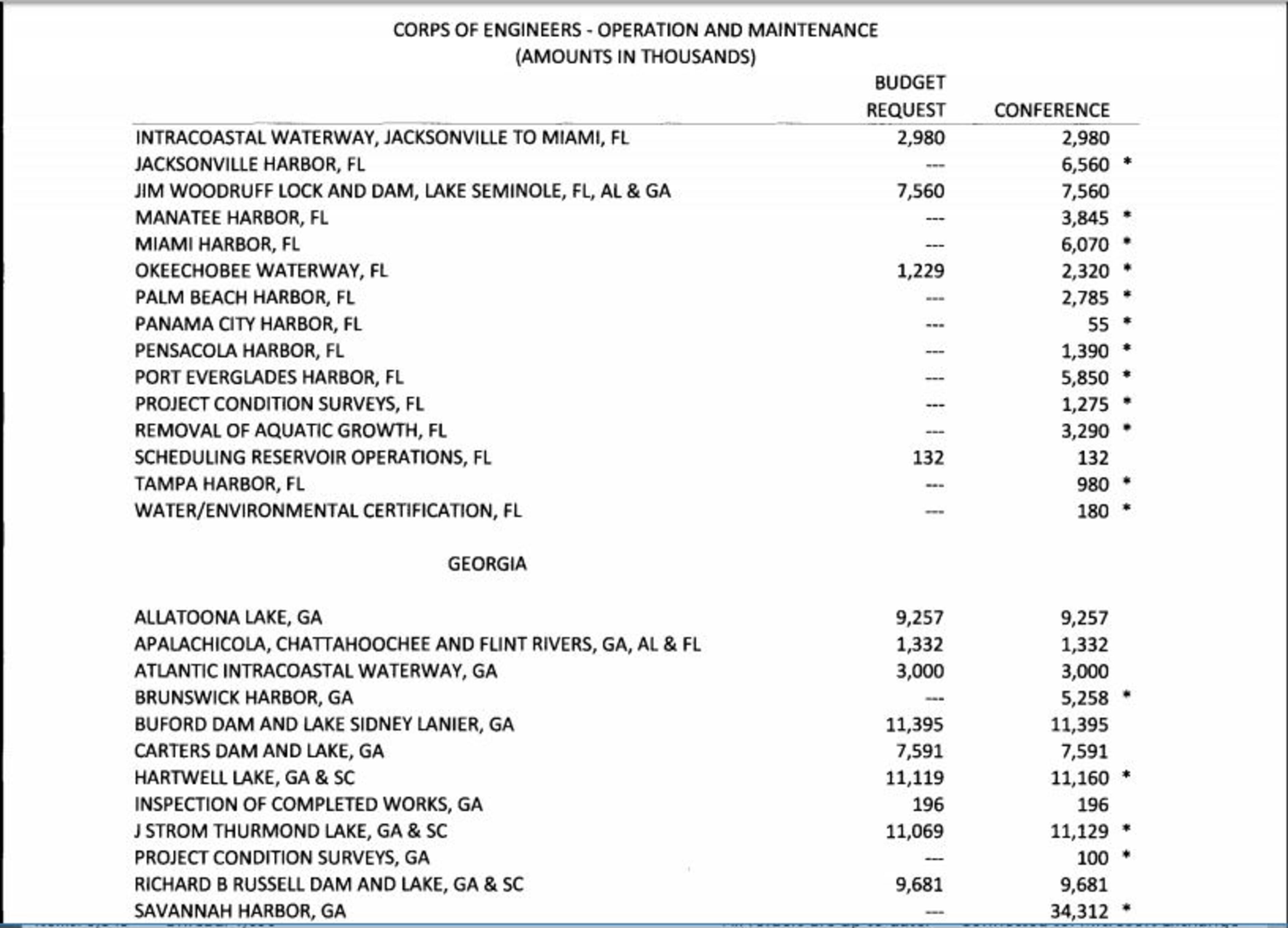Click the 1,229 Okeechobee Waterway budget request
Screen dimensions: 1288x928
click(x=920, y=271)
